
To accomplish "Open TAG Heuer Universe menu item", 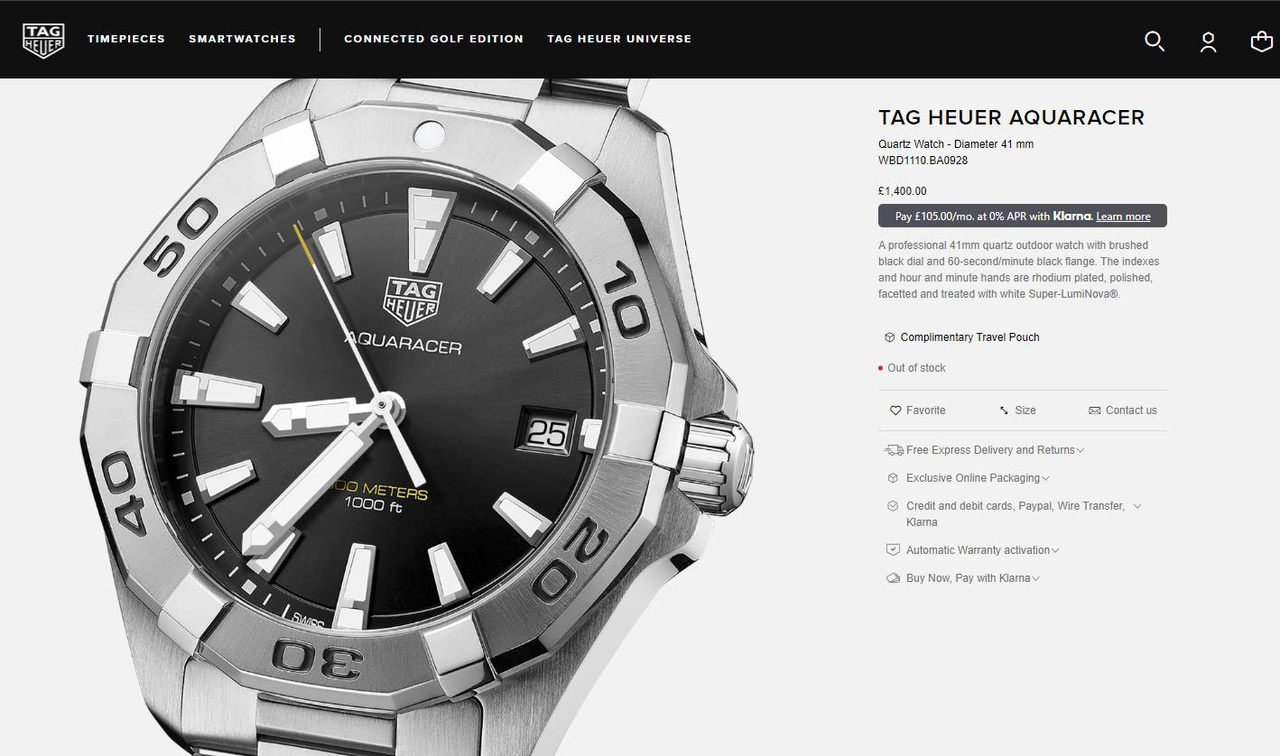I will [619, 39].
